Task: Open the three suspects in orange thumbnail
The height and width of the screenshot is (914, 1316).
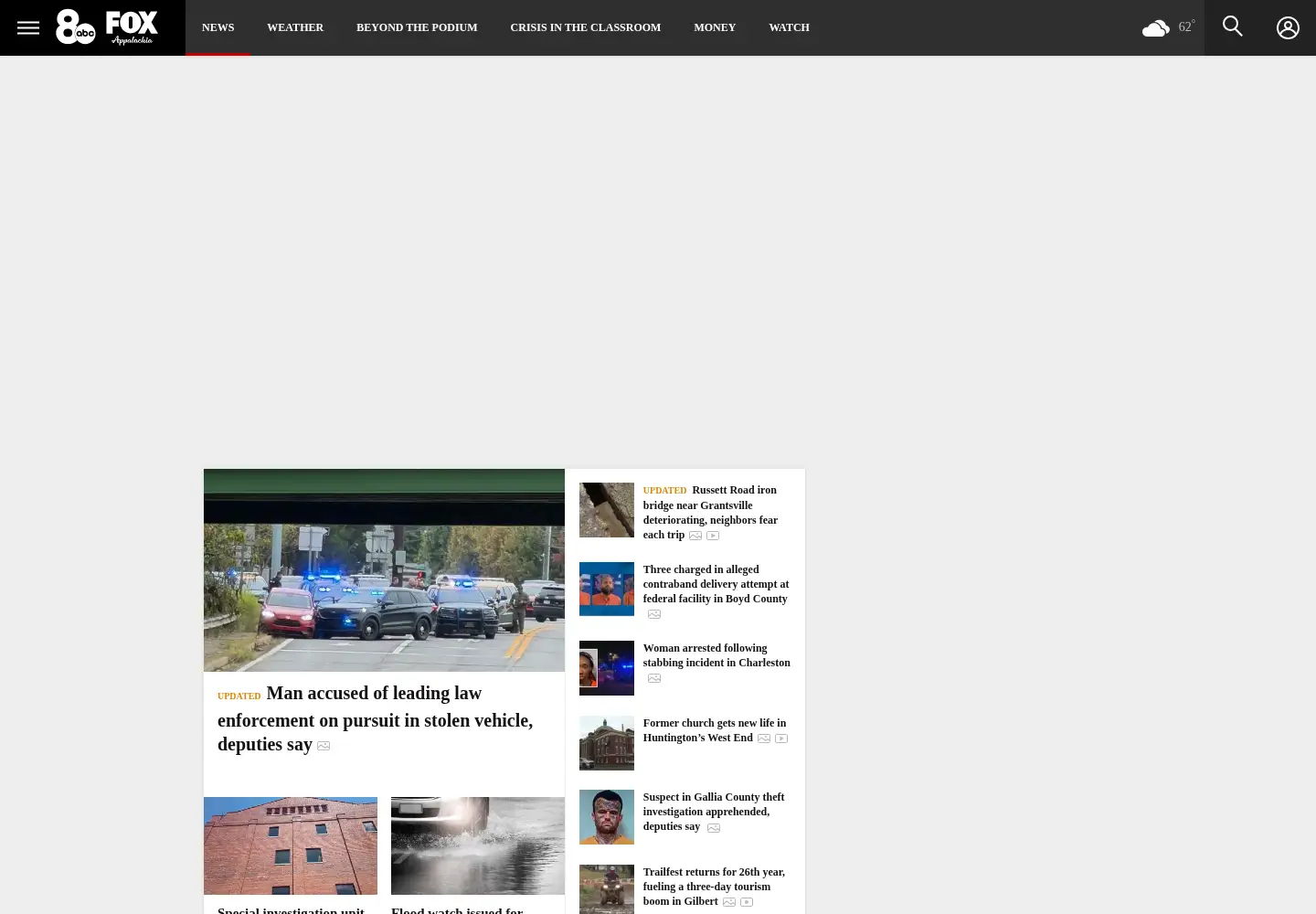Action: coord(607,589)
